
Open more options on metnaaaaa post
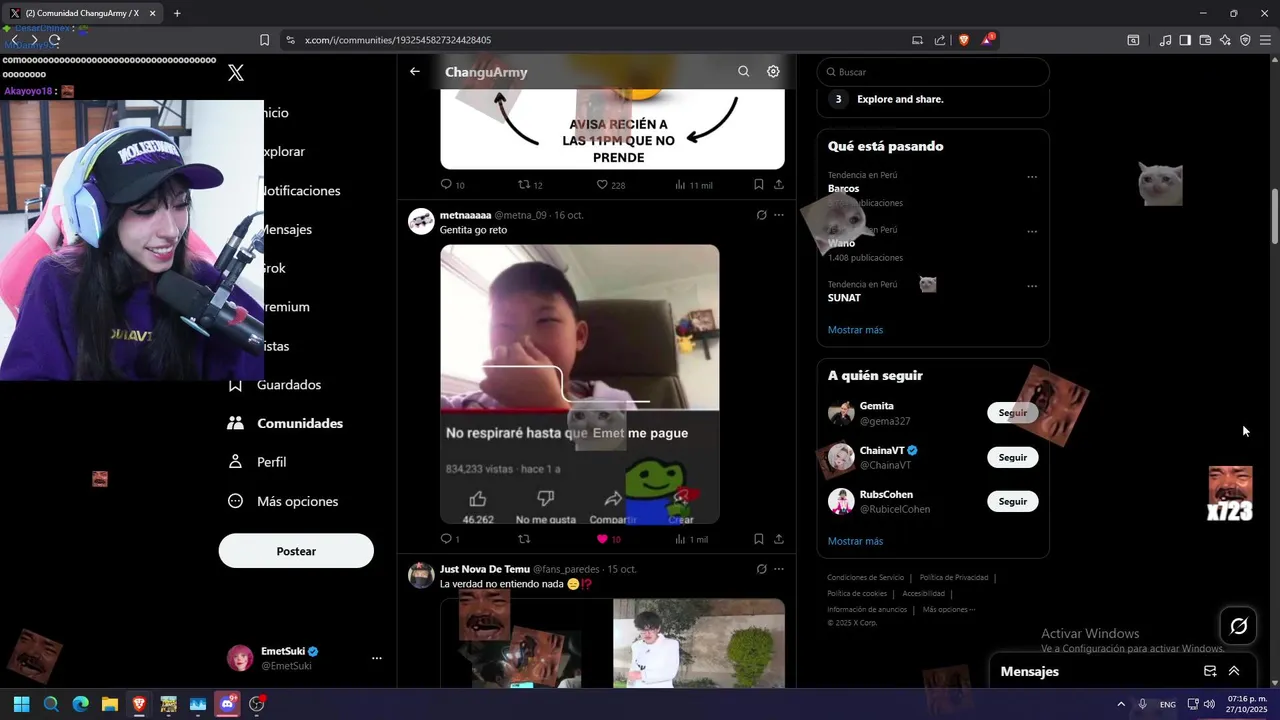click(779, 215)
